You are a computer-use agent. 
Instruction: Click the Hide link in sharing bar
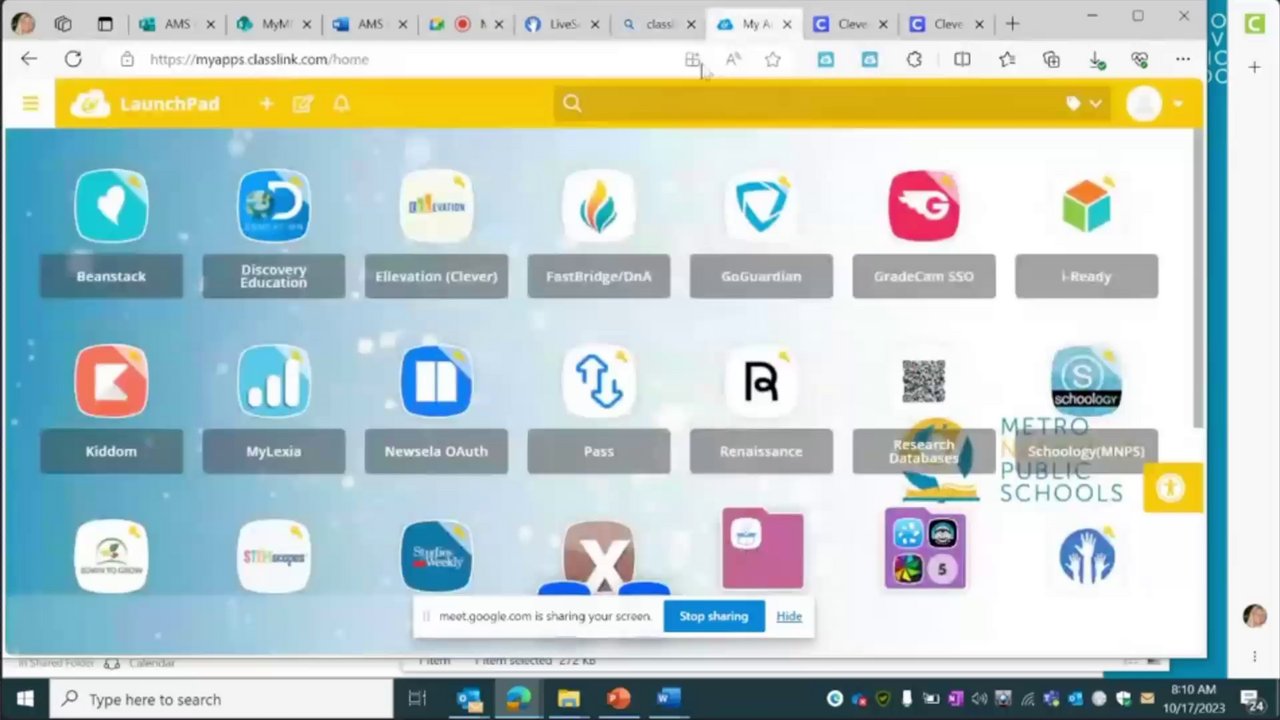click(789, 616)
